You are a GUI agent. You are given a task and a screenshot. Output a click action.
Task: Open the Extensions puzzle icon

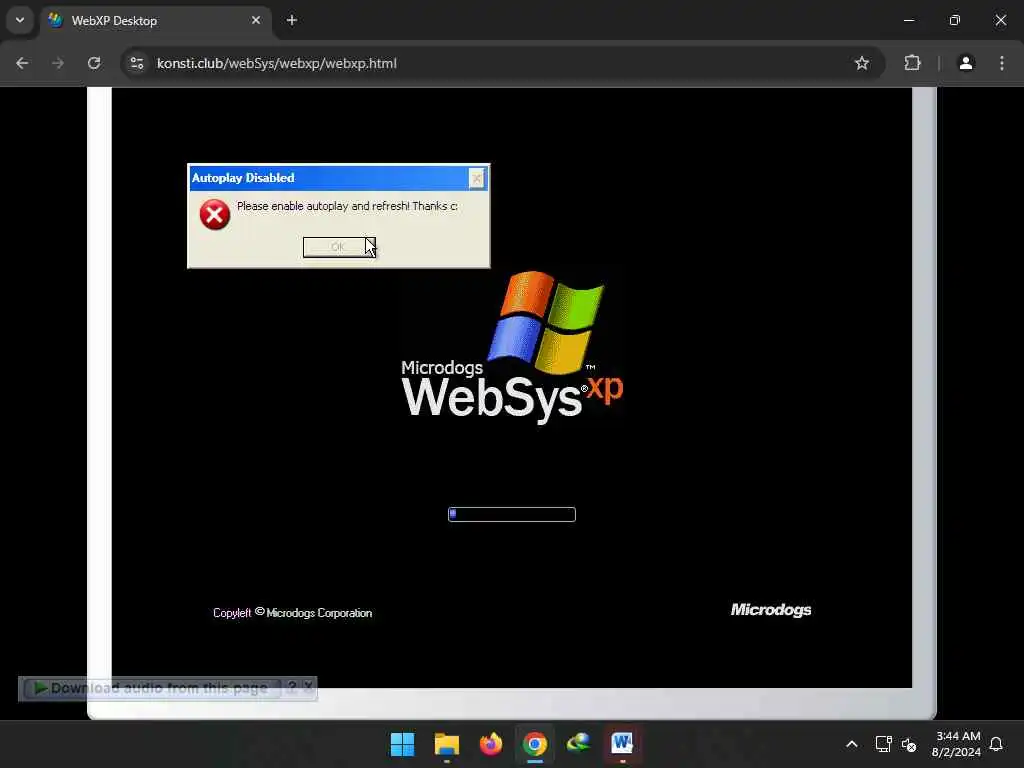[x=912, y=63]
